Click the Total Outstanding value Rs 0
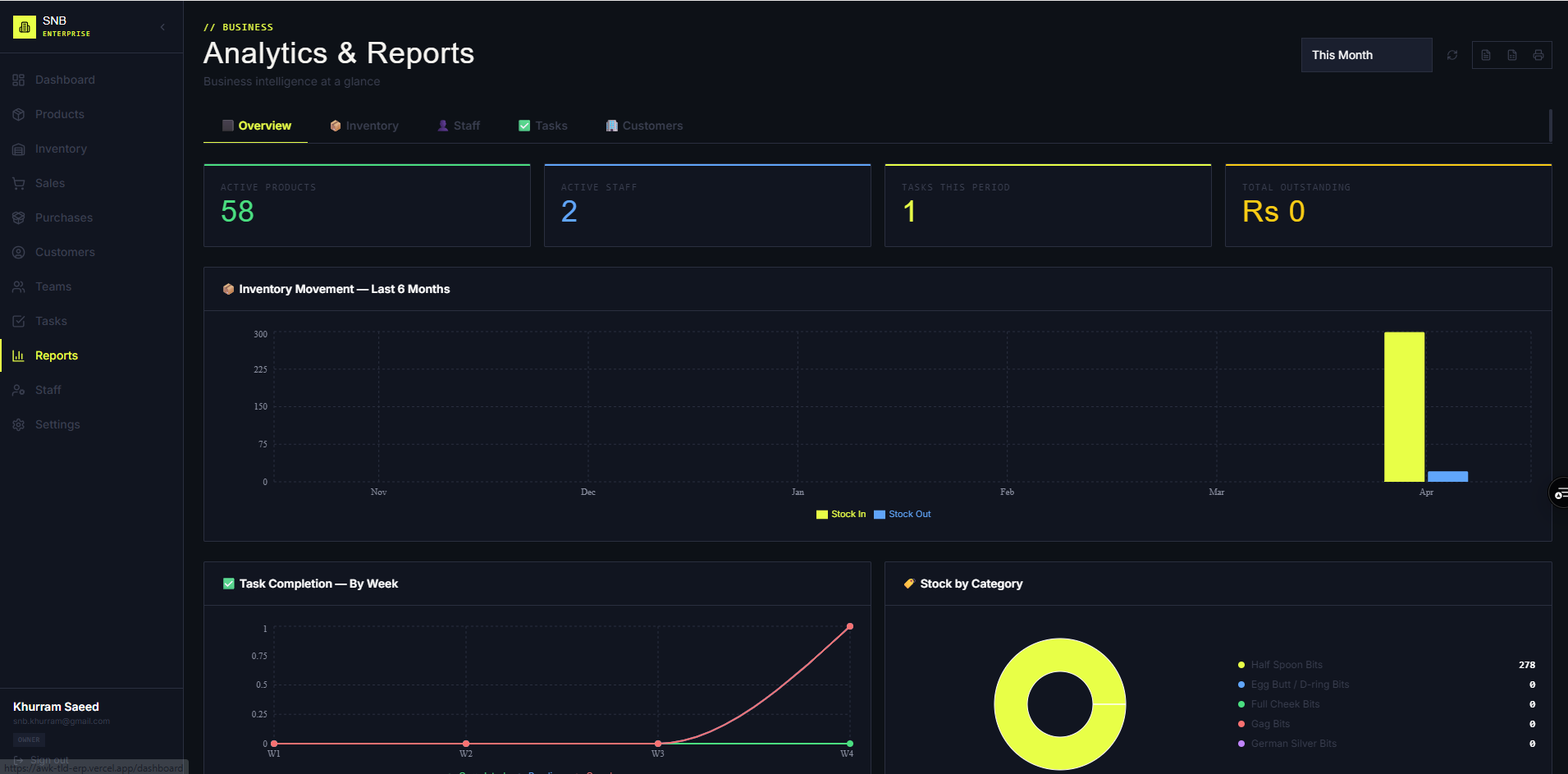The height and width of the screenshot is (774, 1568). coord(1273,212)
